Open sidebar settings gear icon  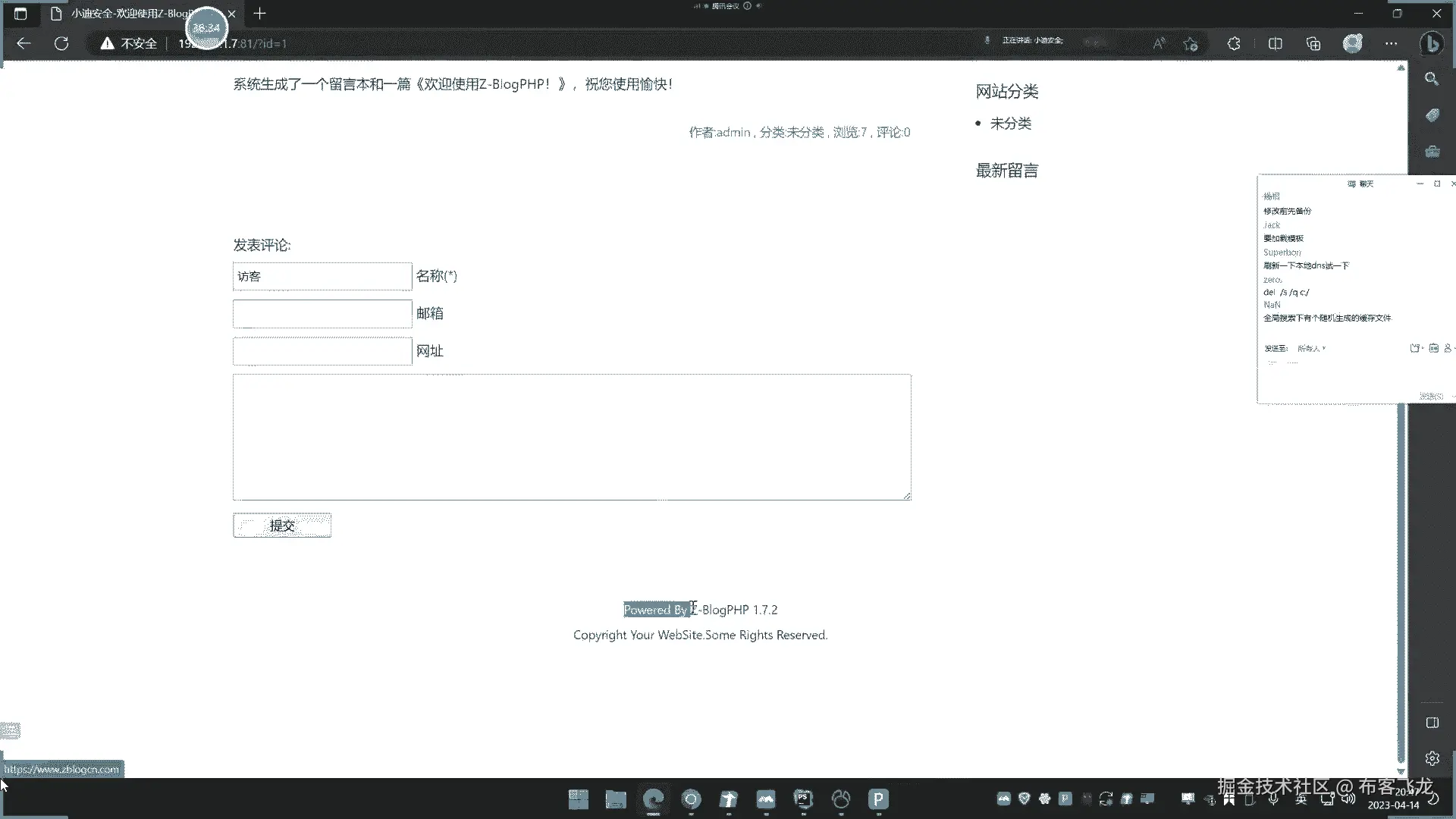[1432, 758]
